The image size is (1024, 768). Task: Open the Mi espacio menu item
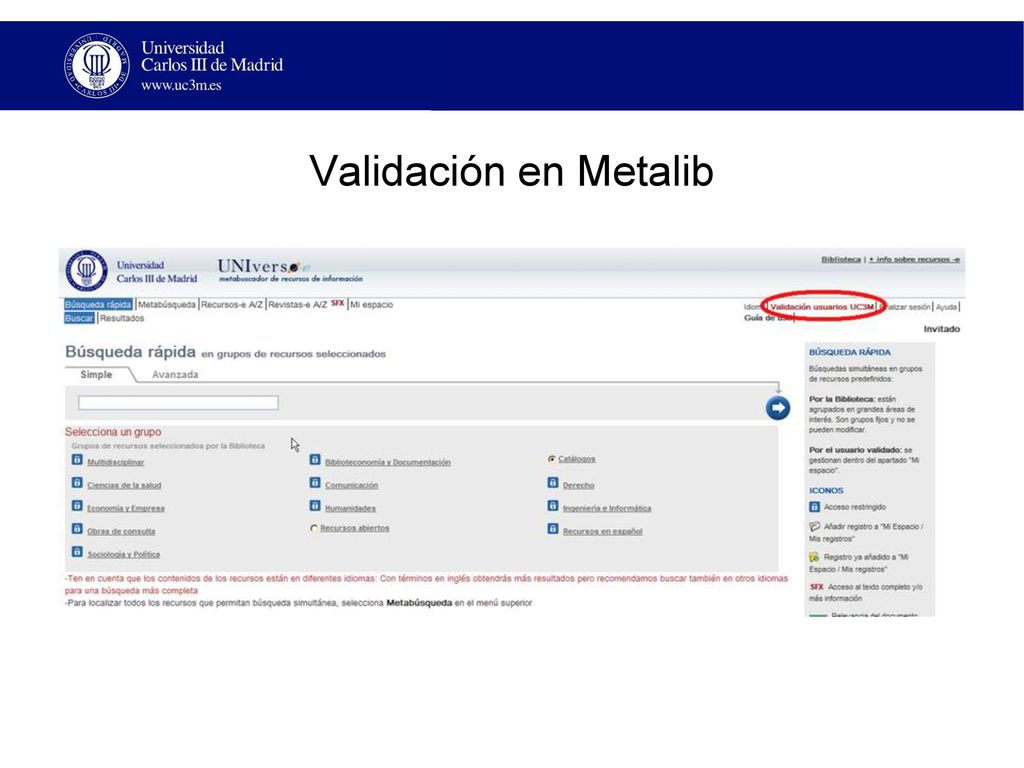click(372, 304)
